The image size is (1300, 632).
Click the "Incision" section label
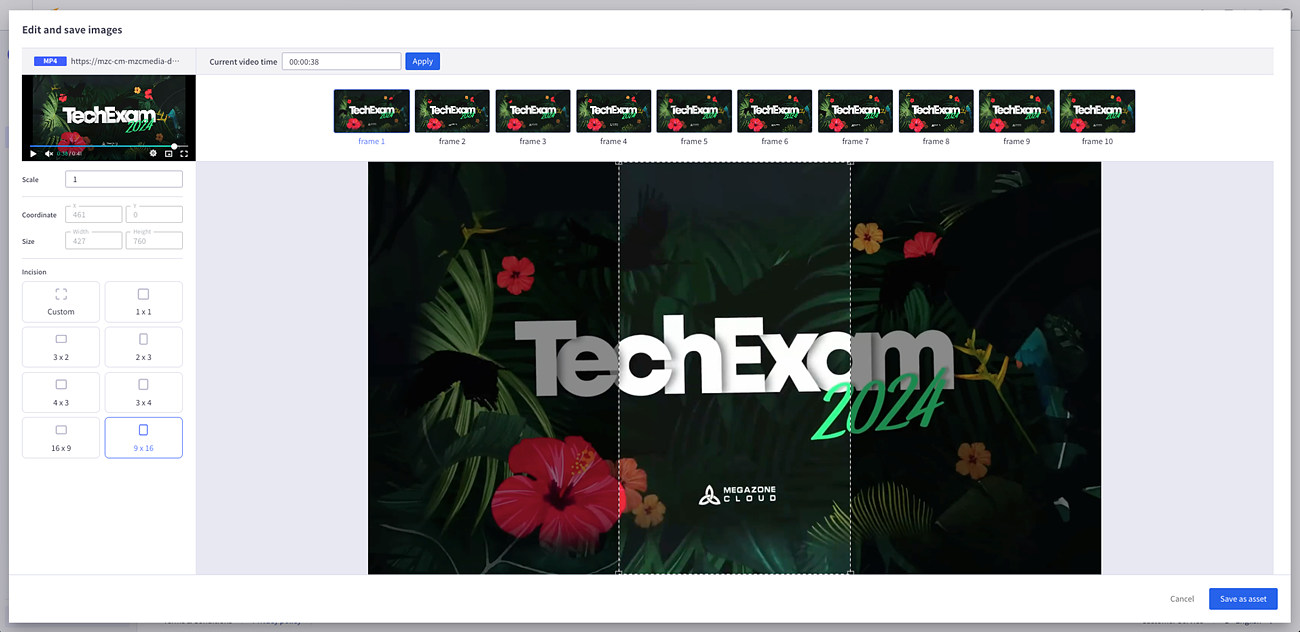click(x=34, y=272)
